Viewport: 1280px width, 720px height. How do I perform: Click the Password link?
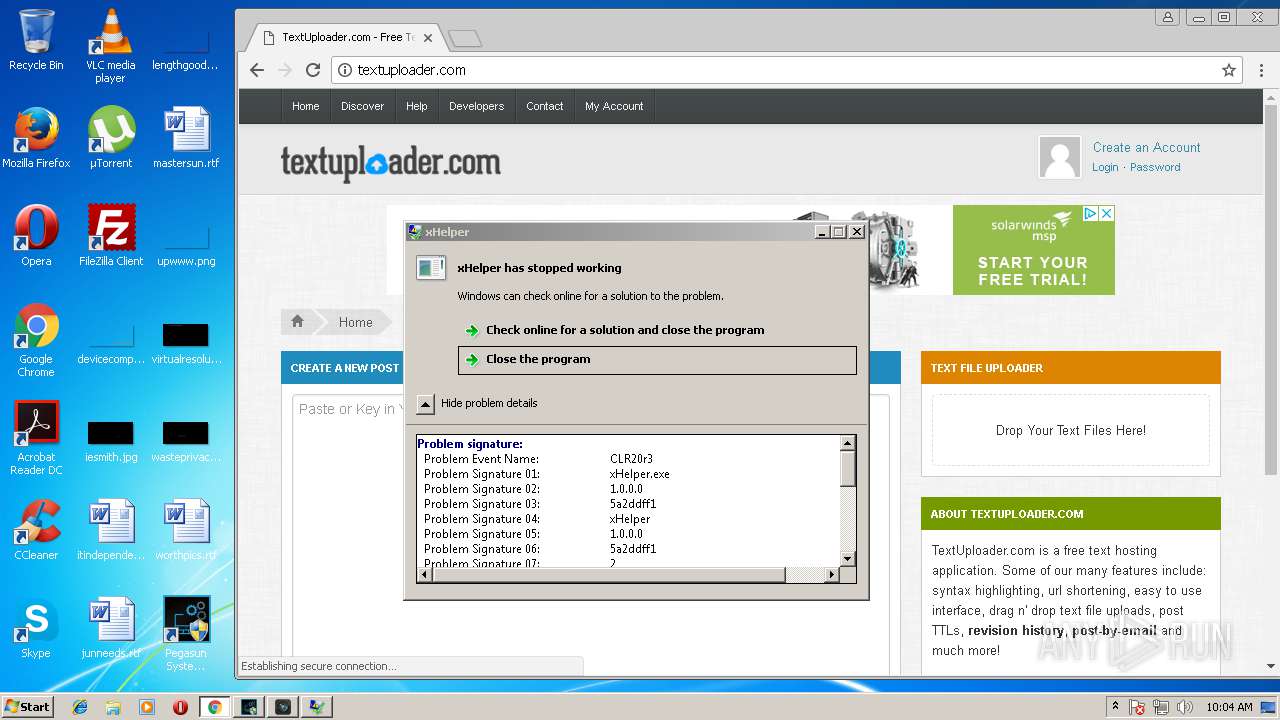[1155, 167]
